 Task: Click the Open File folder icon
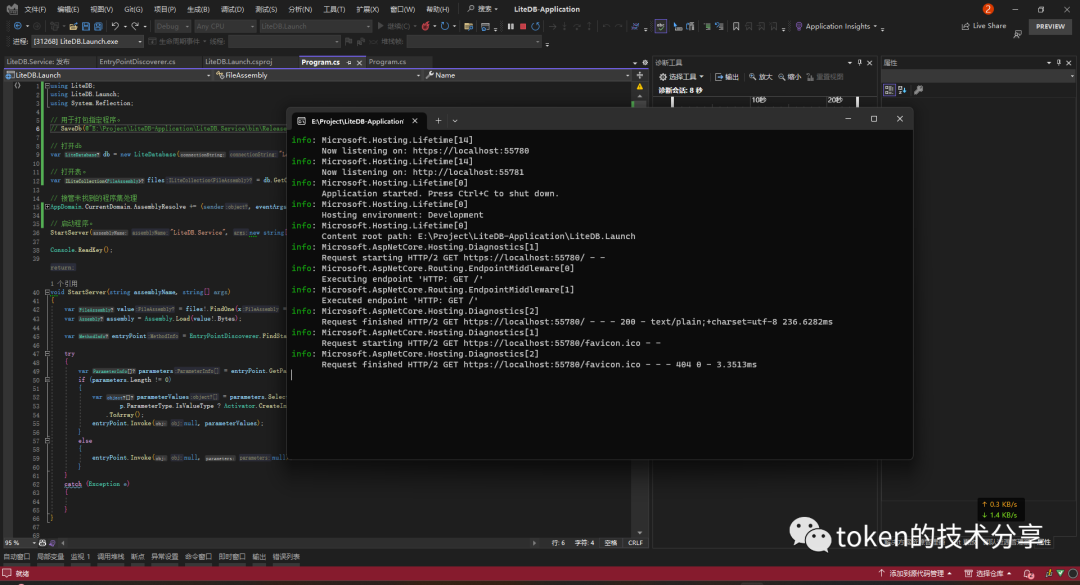tap(73, 26)
